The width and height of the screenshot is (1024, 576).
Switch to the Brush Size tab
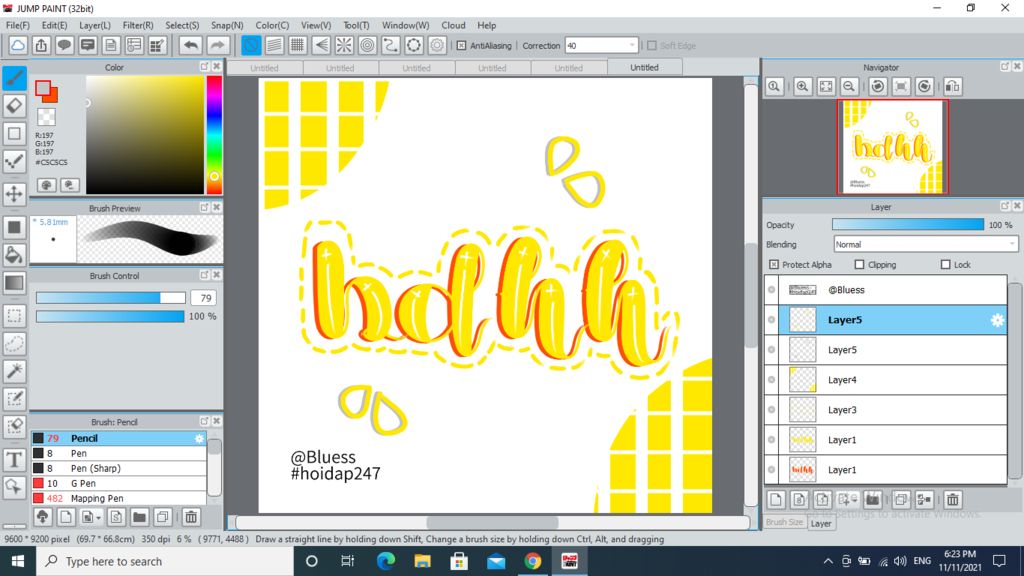pyautogui.click(x=784, y=522)
